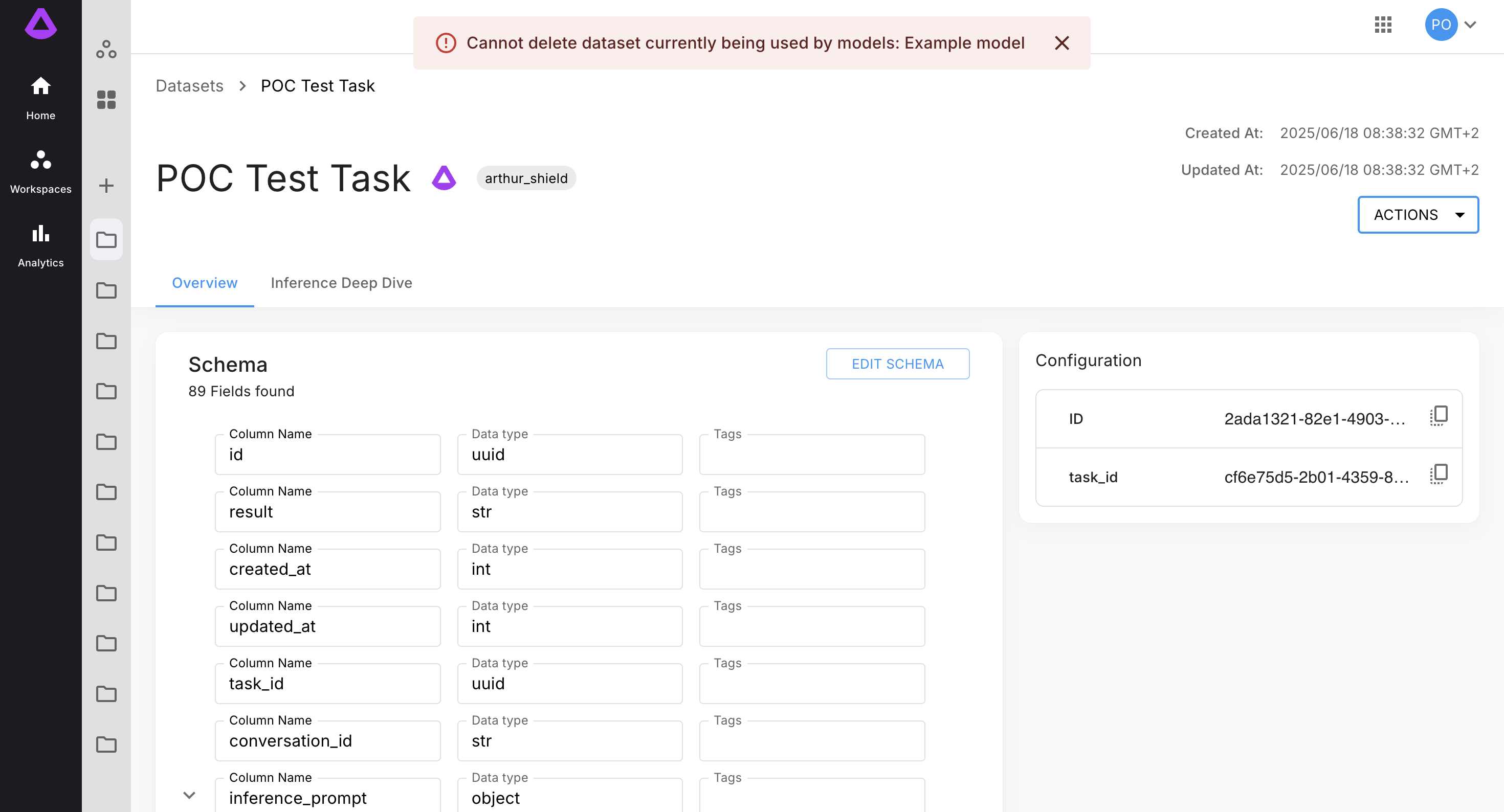Click the purple Arthur icon beside POC Test Task title
The height and width of the screenshot is (812, 1504).
click(x=444, y=177)
